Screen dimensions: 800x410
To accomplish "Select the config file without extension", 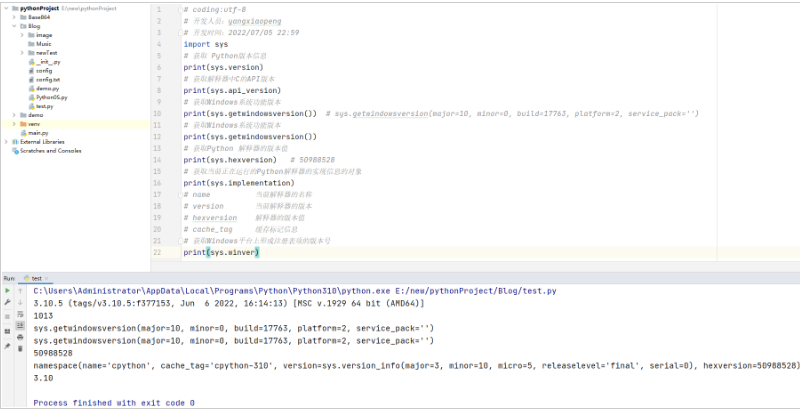I will click(43, 71).
